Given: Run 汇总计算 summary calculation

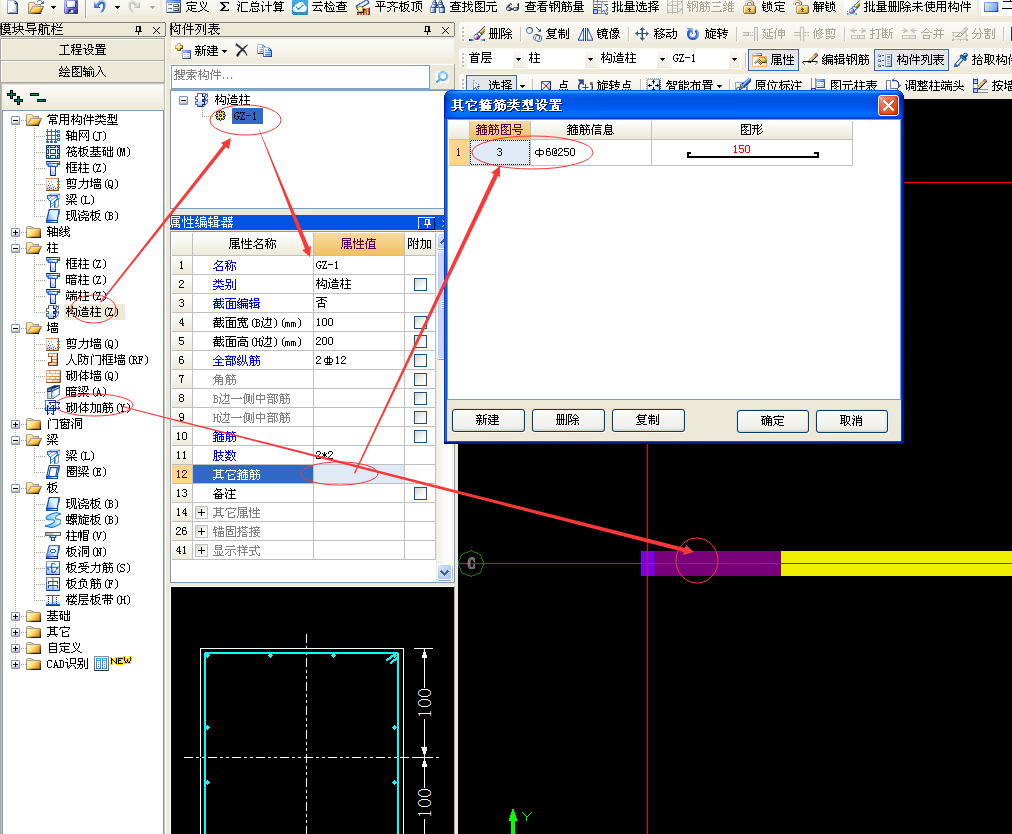Looking at the screenshot, I should tap(252, 7).
